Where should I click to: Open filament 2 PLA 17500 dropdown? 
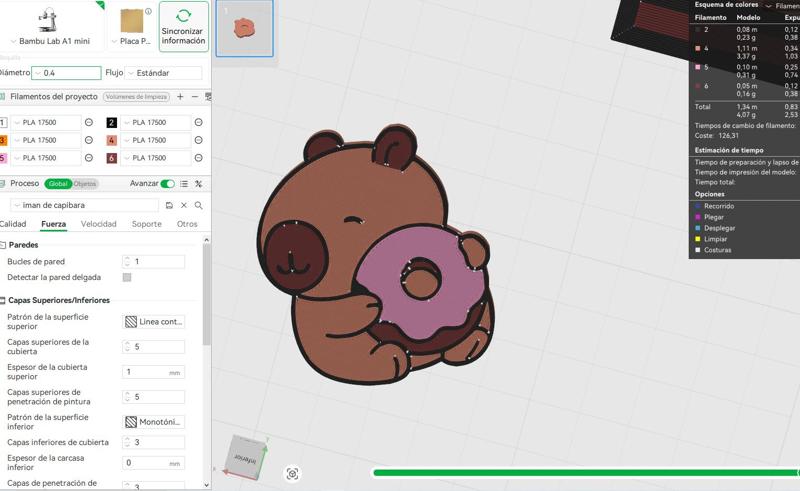pyautogui.click(x=156, y=122)
